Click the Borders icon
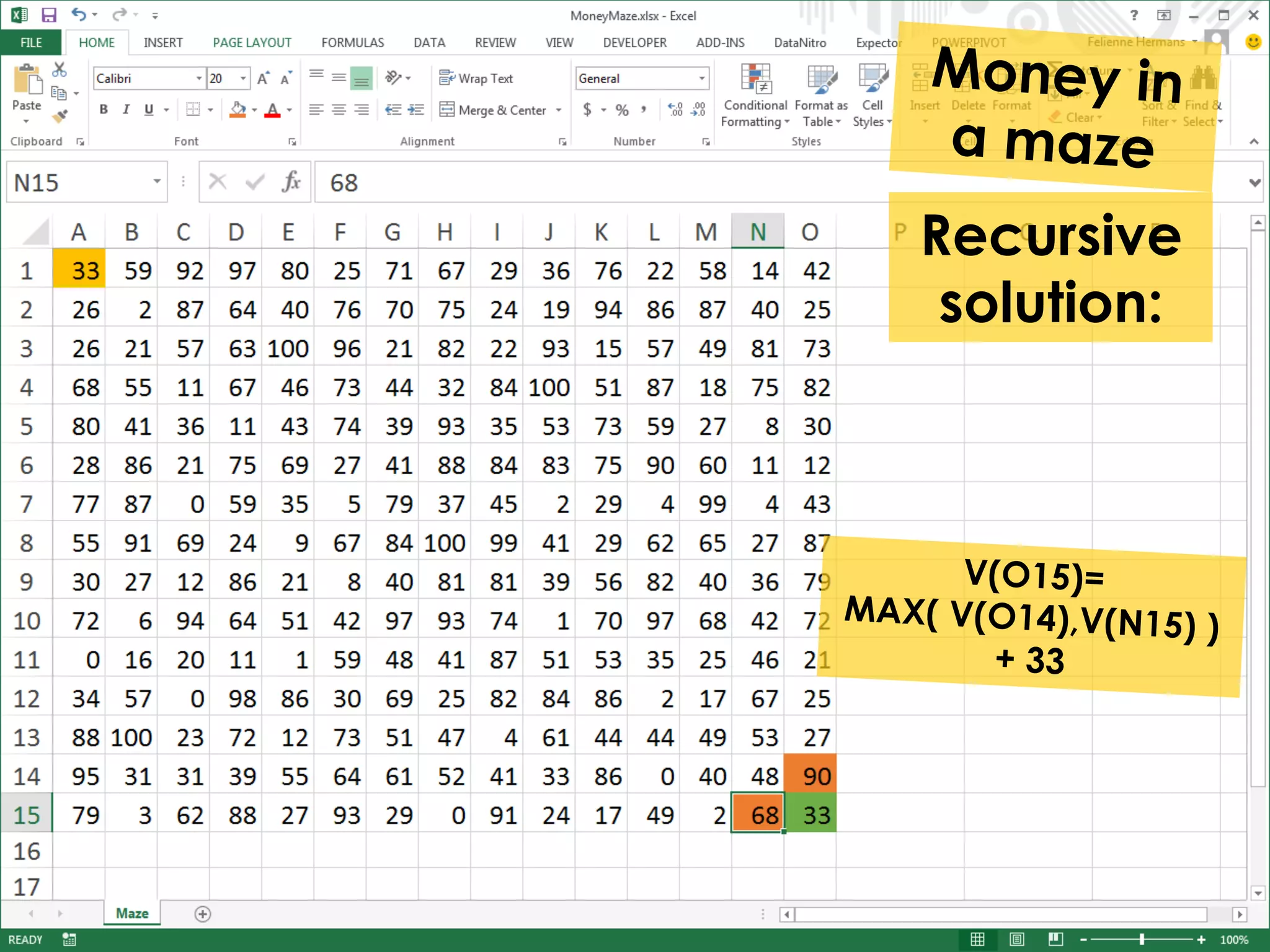The height and width of the screenshot is (952, 1270). (x=193, y=110)
